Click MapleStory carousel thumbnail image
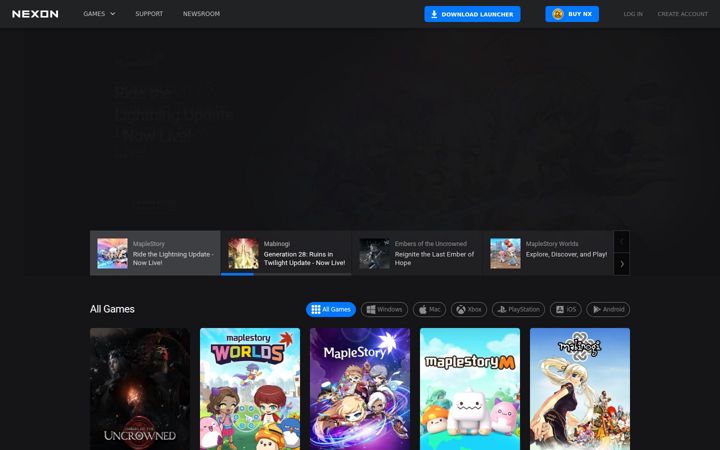The image size is (720, 450). (x=112, y=253)
